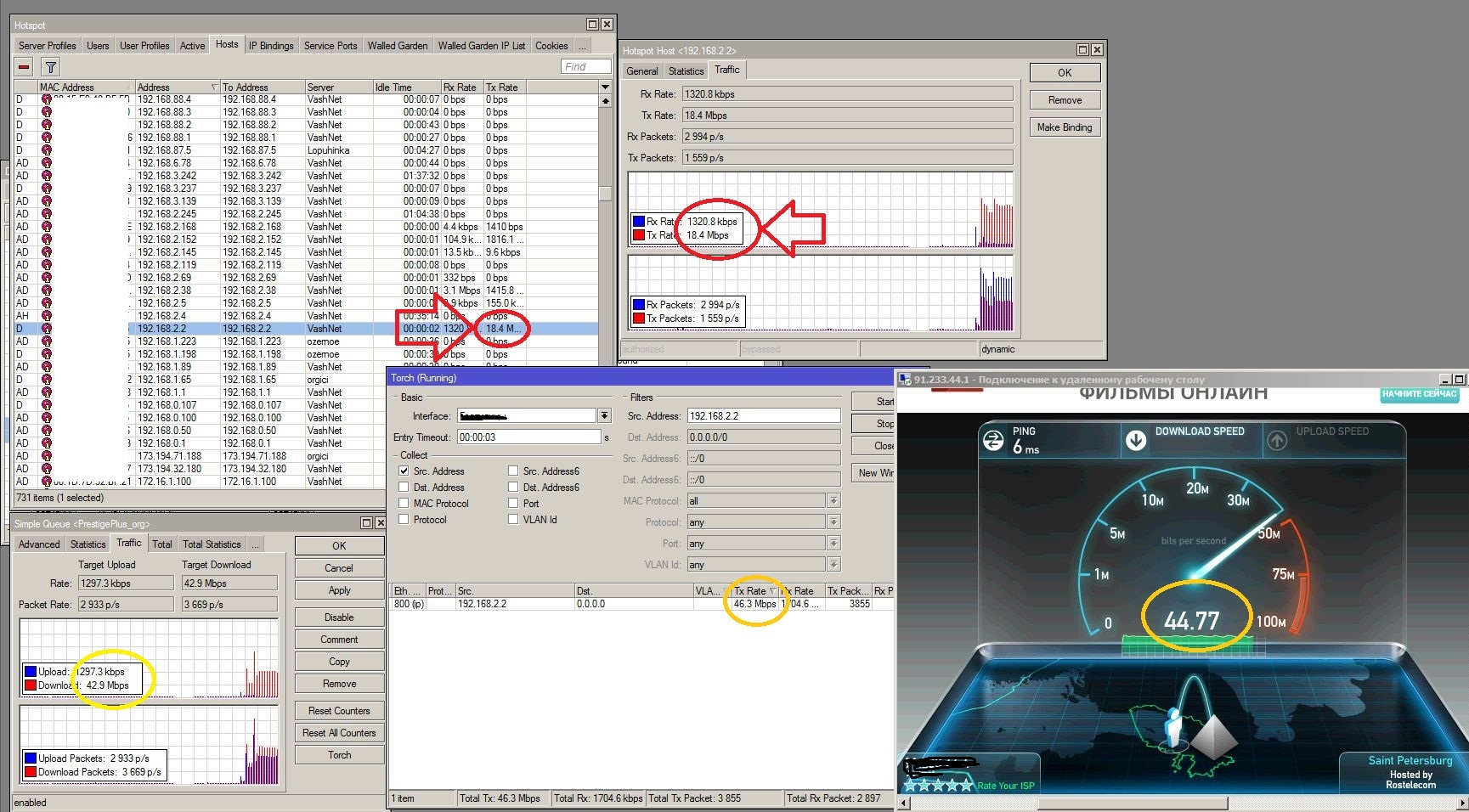Click the Ping icon in the speed test
The height and width of the screenshot is (812, 1469).
(992, 440)
